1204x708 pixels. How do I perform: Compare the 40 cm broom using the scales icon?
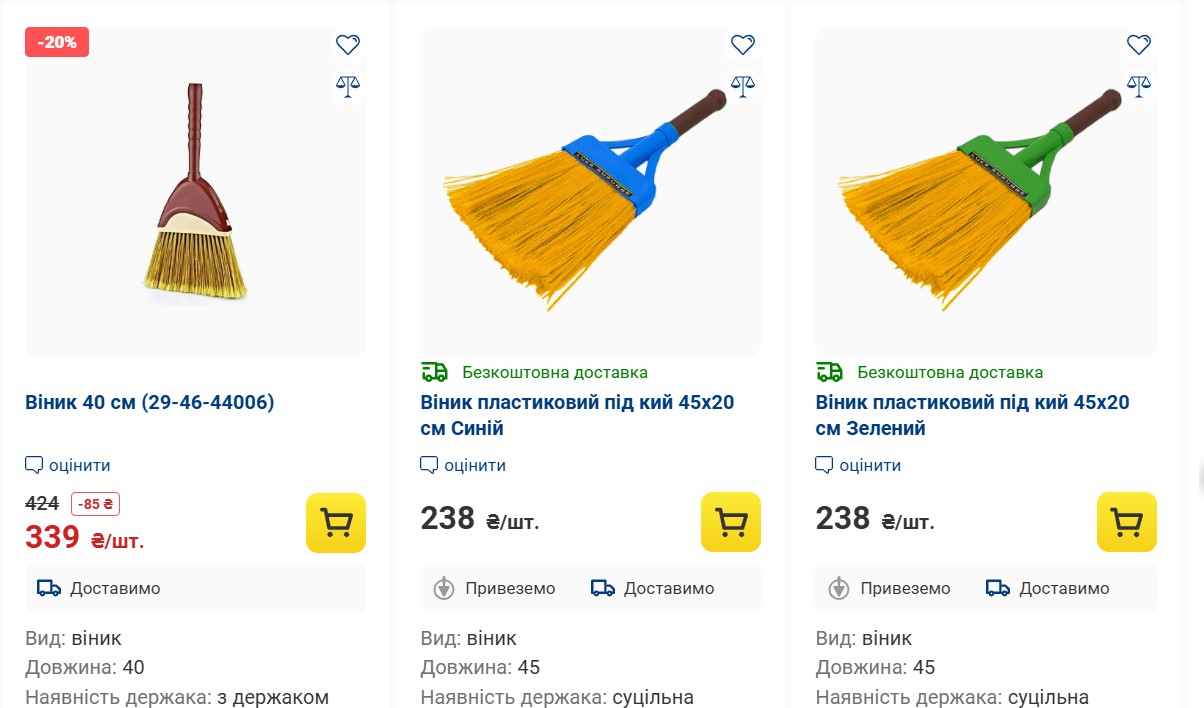(347, 86)
